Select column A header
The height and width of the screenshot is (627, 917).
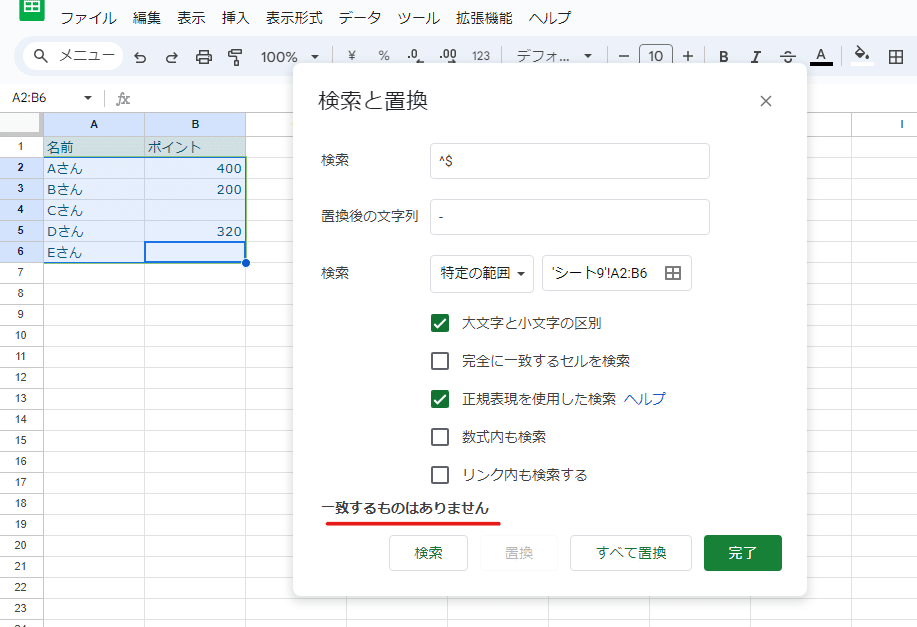click(x=94, y=124)
